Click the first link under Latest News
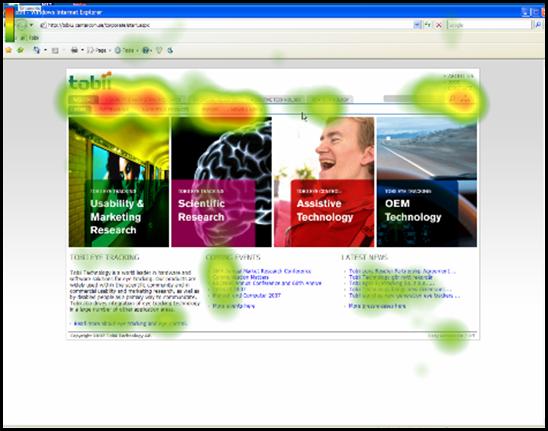The width and height of the screenshot is (548, 431). [x=402, y=271]
